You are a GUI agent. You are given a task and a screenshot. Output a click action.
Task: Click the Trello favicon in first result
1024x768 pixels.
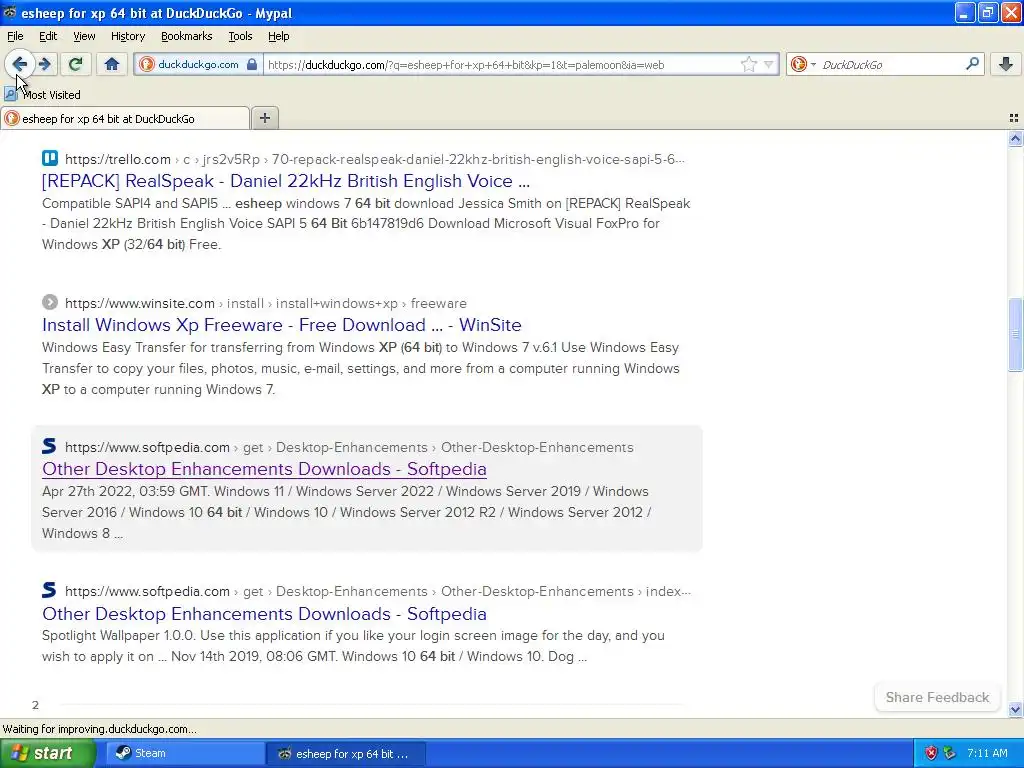coord(50,159)
